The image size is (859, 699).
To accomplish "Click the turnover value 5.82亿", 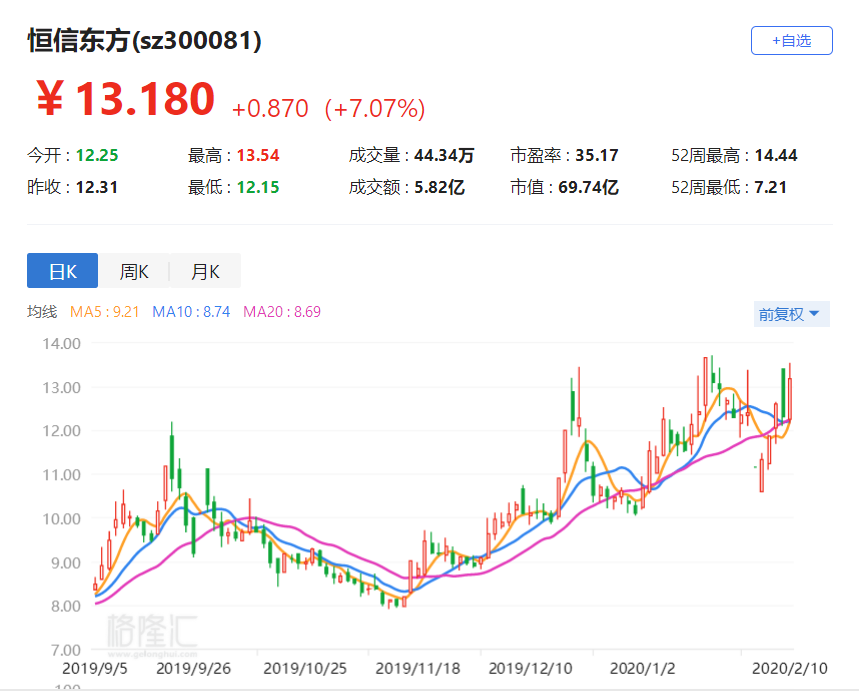I will coord(439,187).
